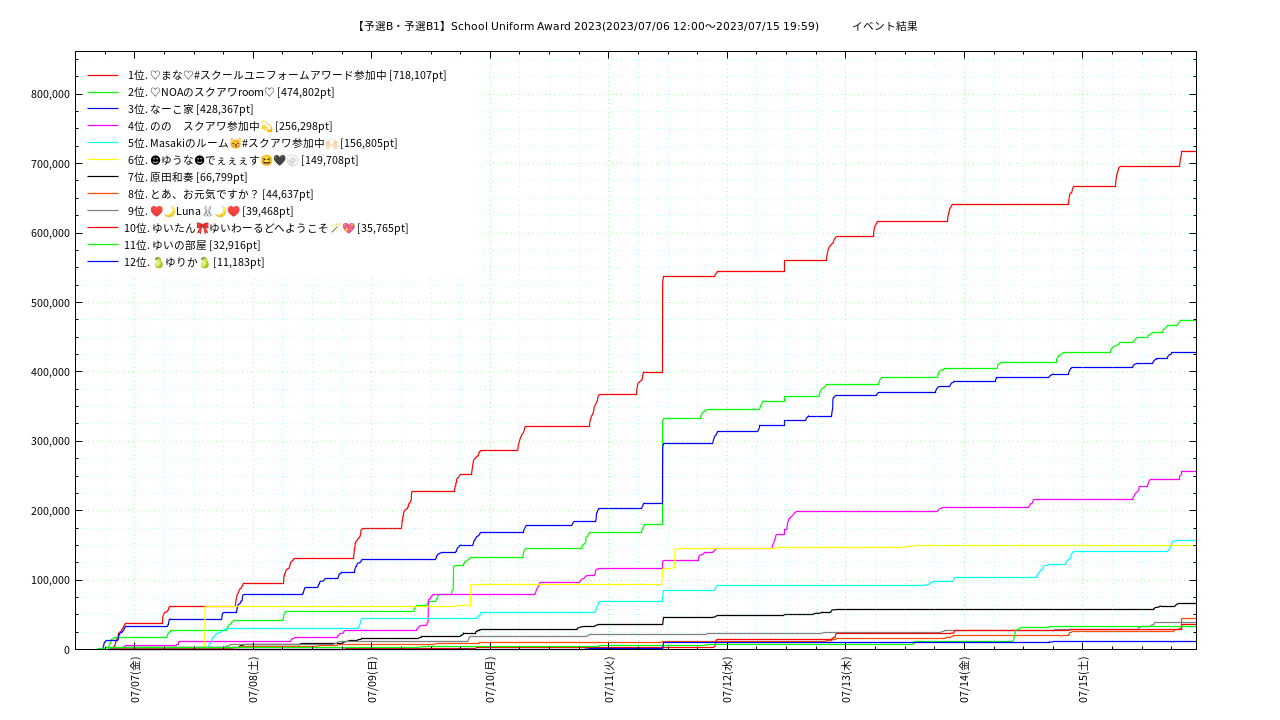1280x720 pixels.
Task: Click the y-axis label 800,000
Action: [x=50, y=94]
